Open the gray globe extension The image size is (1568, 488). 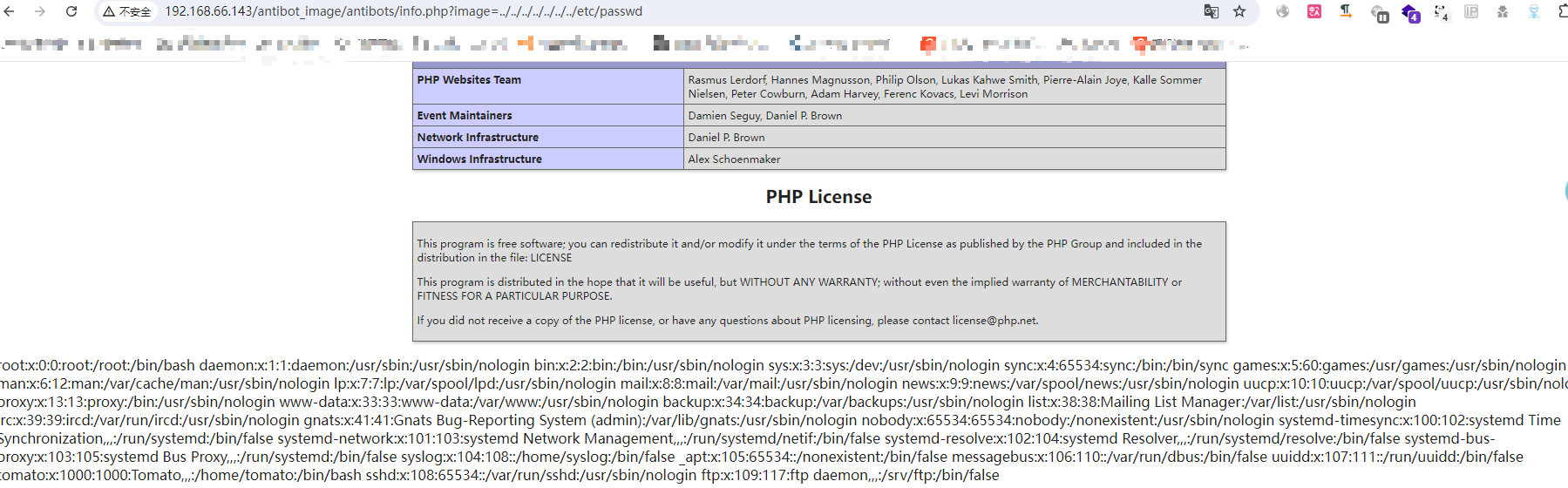point(1282,11)
